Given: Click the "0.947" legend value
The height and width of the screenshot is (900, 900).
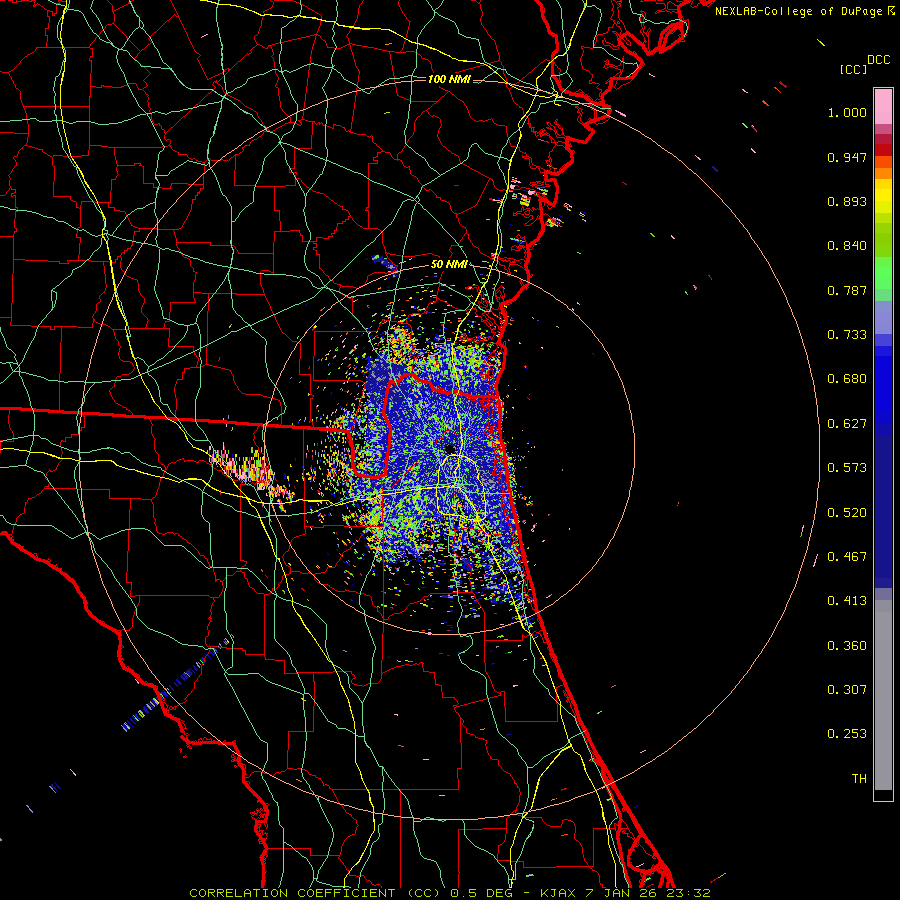Looking at the screenshot, I should pos(847,157).
